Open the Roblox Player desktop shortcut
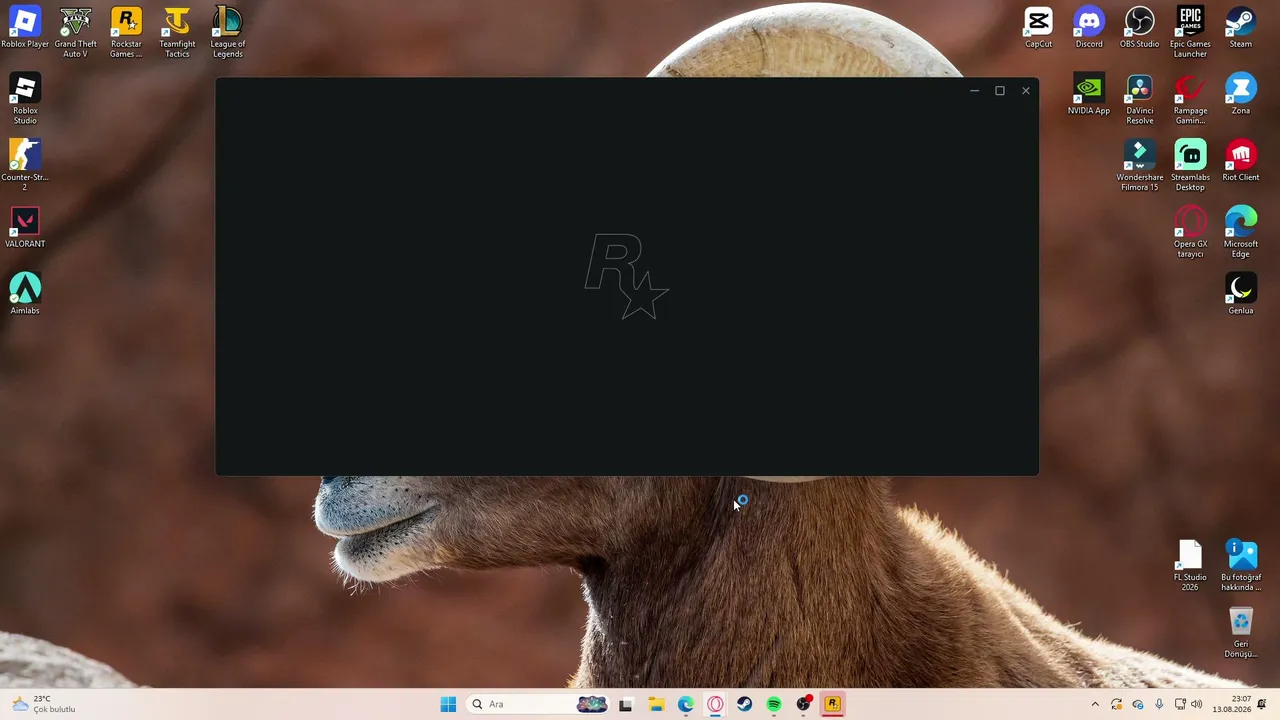The image size is (1280, 720). pyautogui.click(x=25, y=28)
